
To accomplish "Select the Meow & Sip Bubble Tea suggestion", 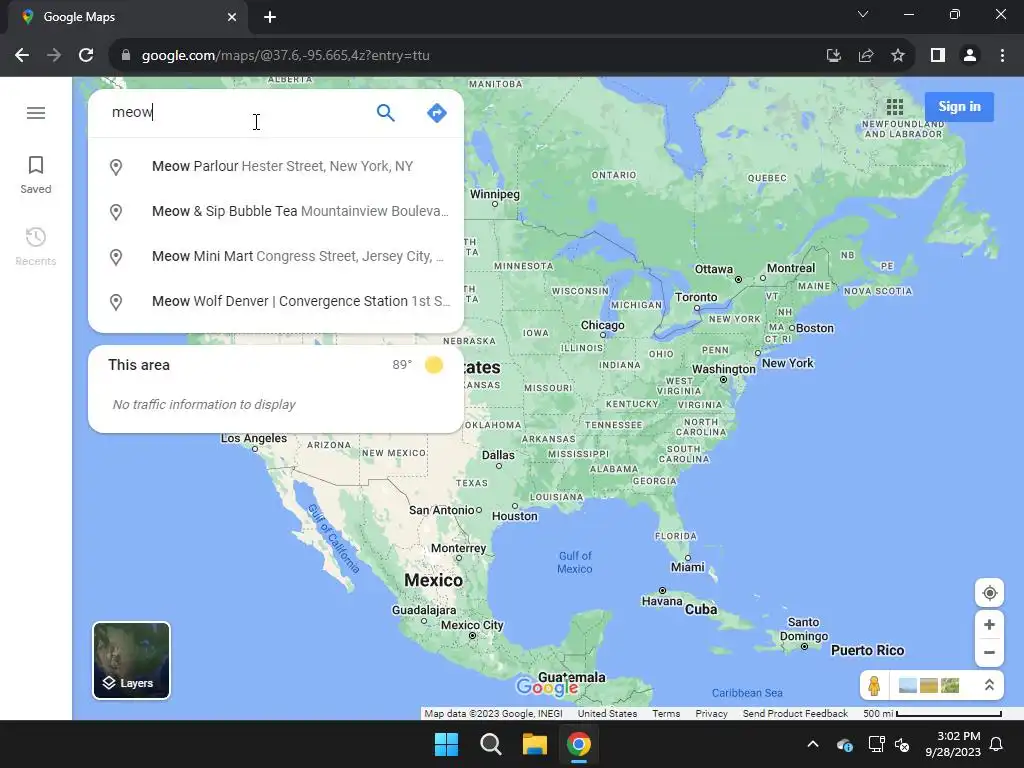I will click(x=276, y=212).
